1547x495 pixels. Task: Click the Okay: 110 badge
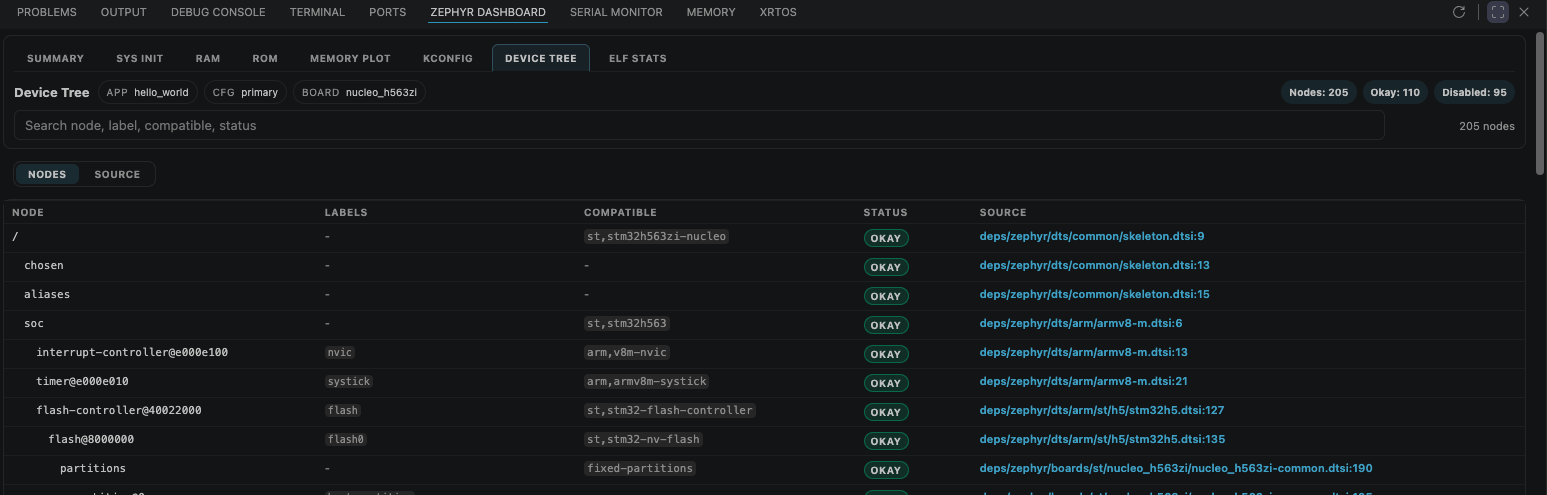tap(1395, 92)
